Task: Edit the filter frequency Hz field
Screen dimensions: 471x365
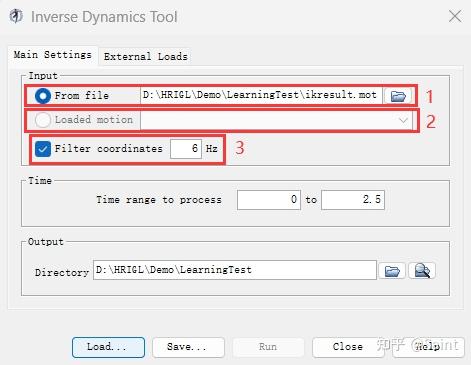Action: [x=186, y=149]
